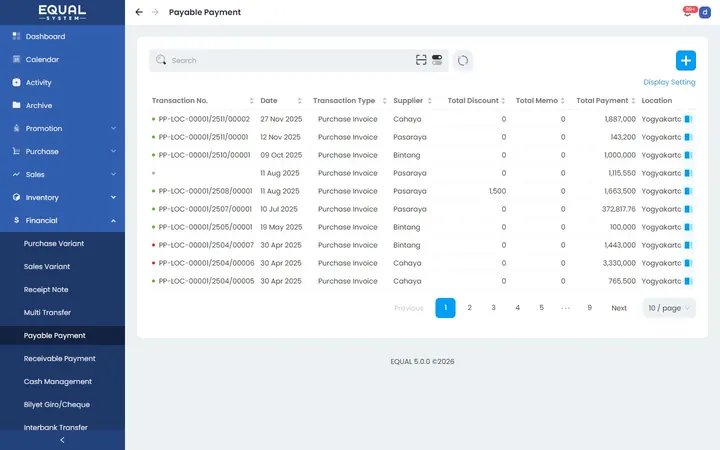This screenshot has width=720, height=450.
Task: Open the Archive folder icon
Action: pyautogui.click(x=17, y=105)
